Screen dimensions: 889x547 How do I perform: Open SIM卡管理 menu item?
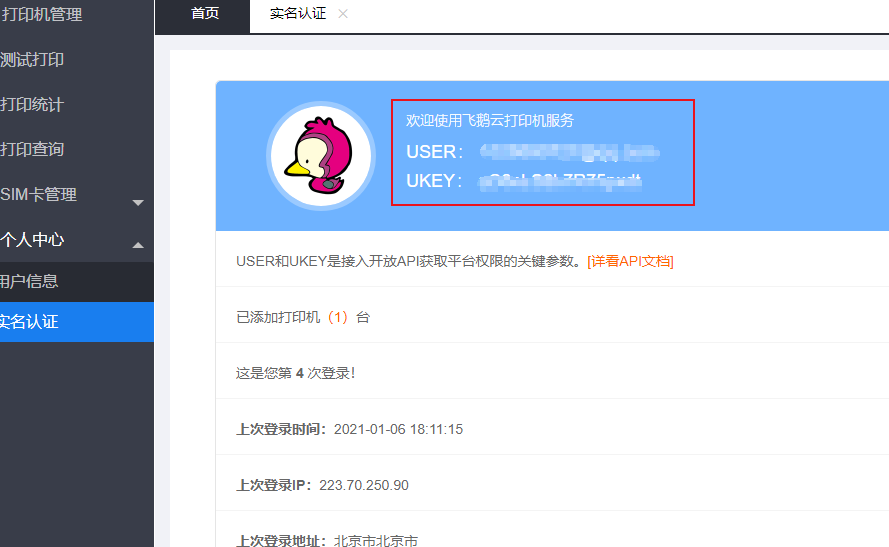pyautogui.click(x=38, y=194)
